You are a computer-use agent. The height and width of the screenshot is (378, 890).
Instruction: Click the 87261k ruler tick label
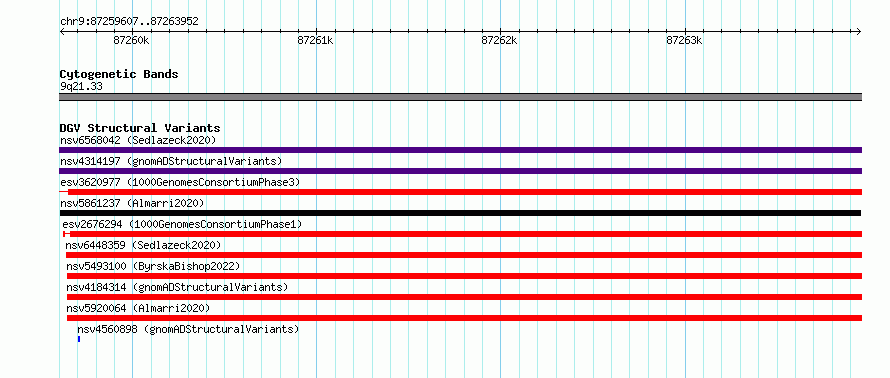click(x=316, y=40)
